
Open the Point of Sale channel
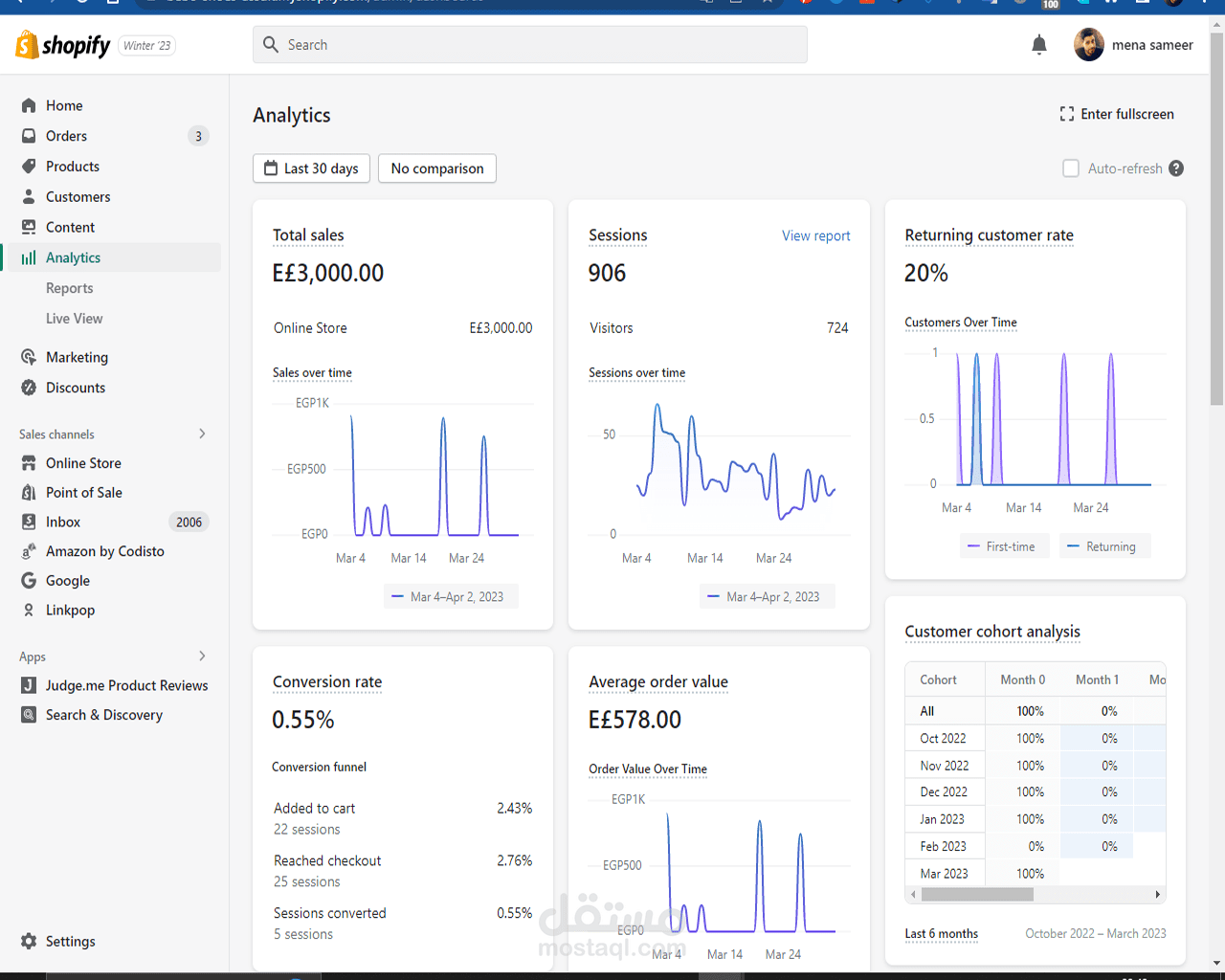point(83,493)
